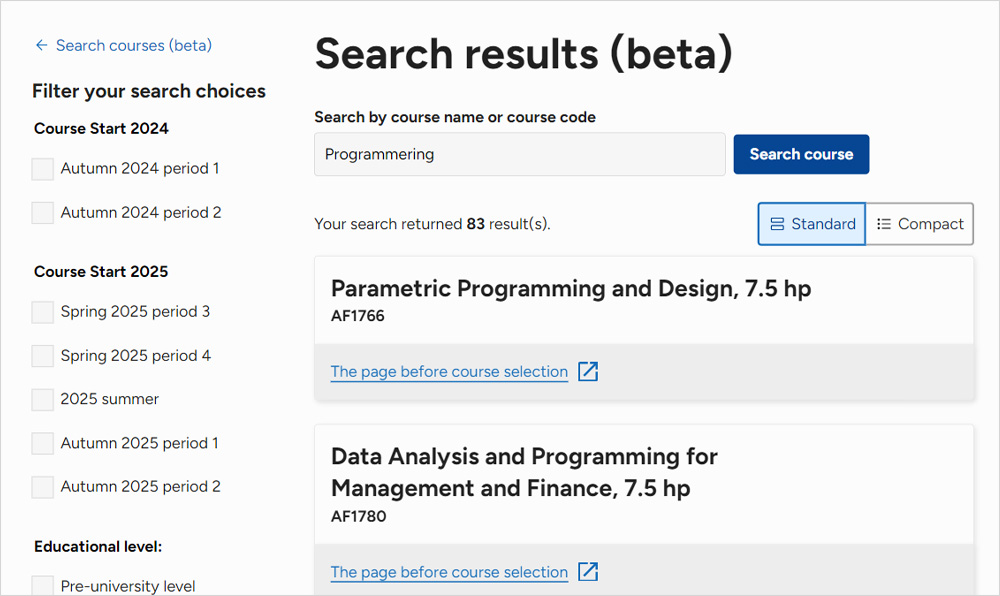Switch to Standard results view

pyautogui.click(x=812, y=224)
